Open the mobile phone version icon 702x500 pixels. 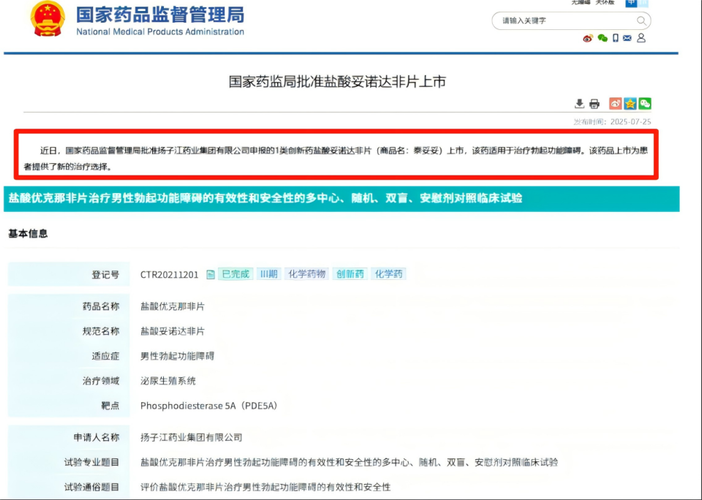[616, 38]
